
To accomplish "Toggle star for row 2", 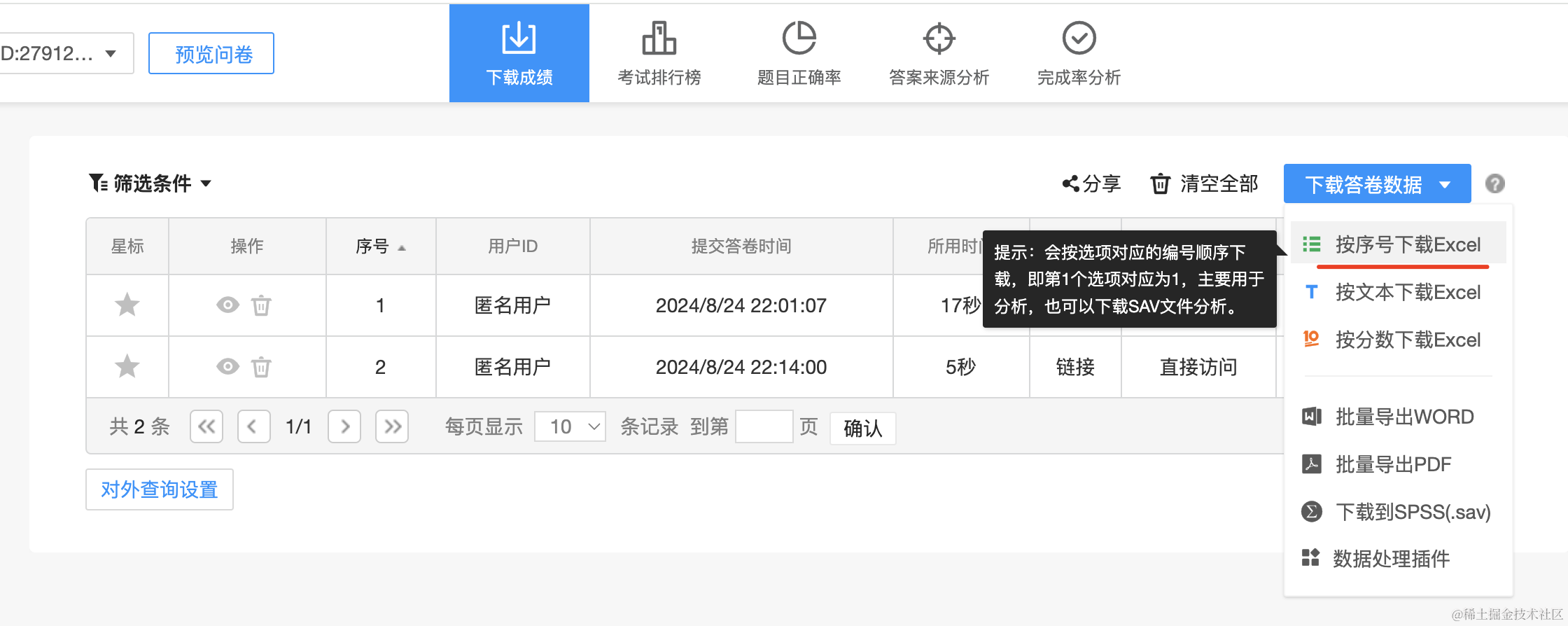I will point(127,366).
